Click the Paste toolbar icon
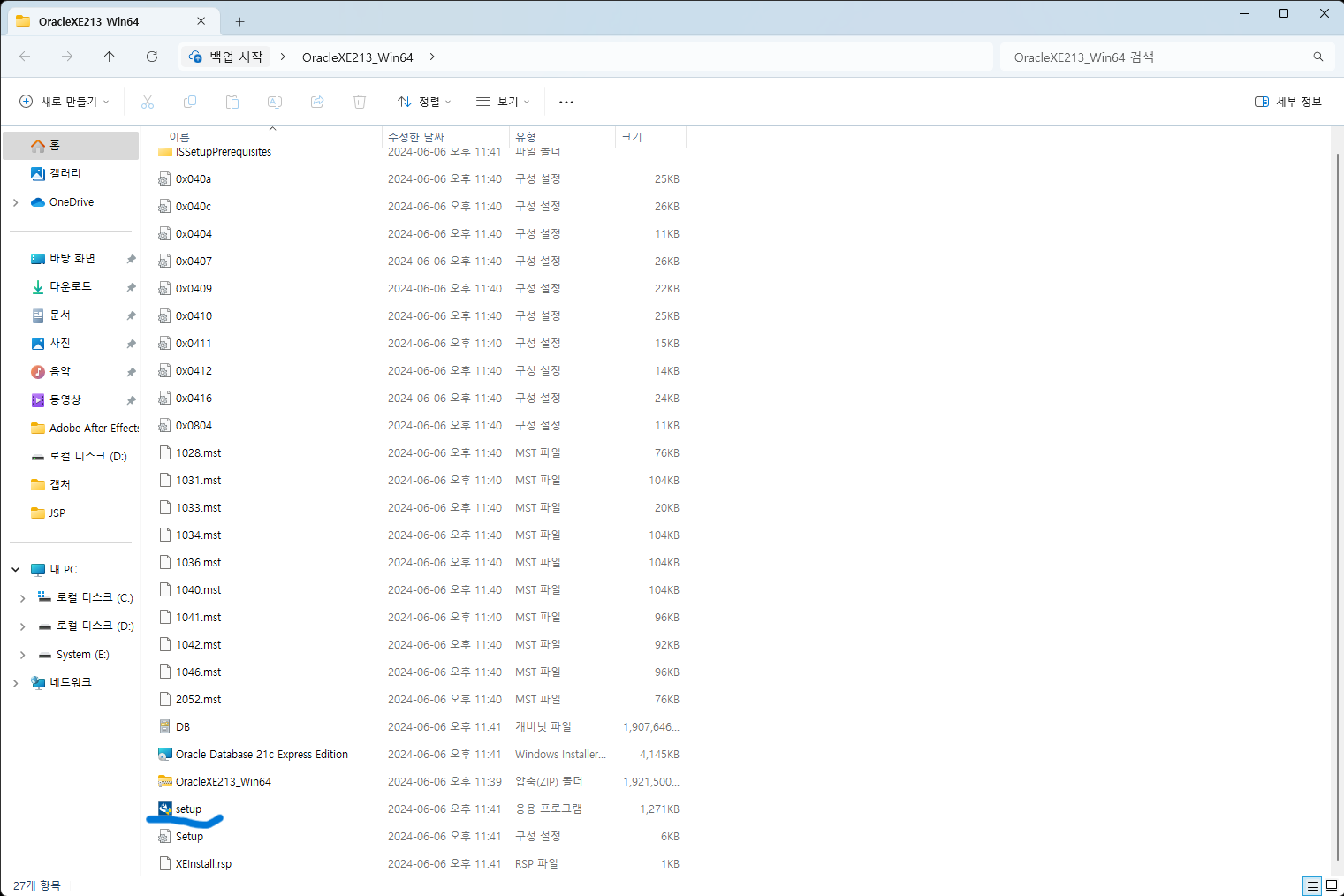 click(232, 102)
